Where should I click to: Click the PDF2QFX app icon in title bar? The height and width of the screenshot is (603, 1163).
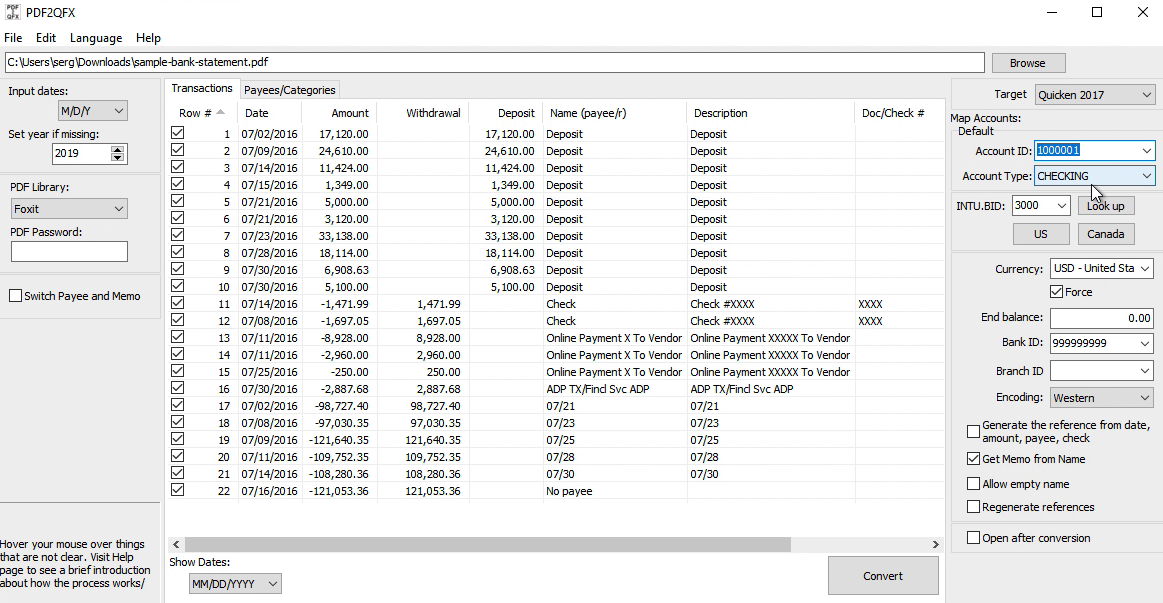click(x=13, y=13)
